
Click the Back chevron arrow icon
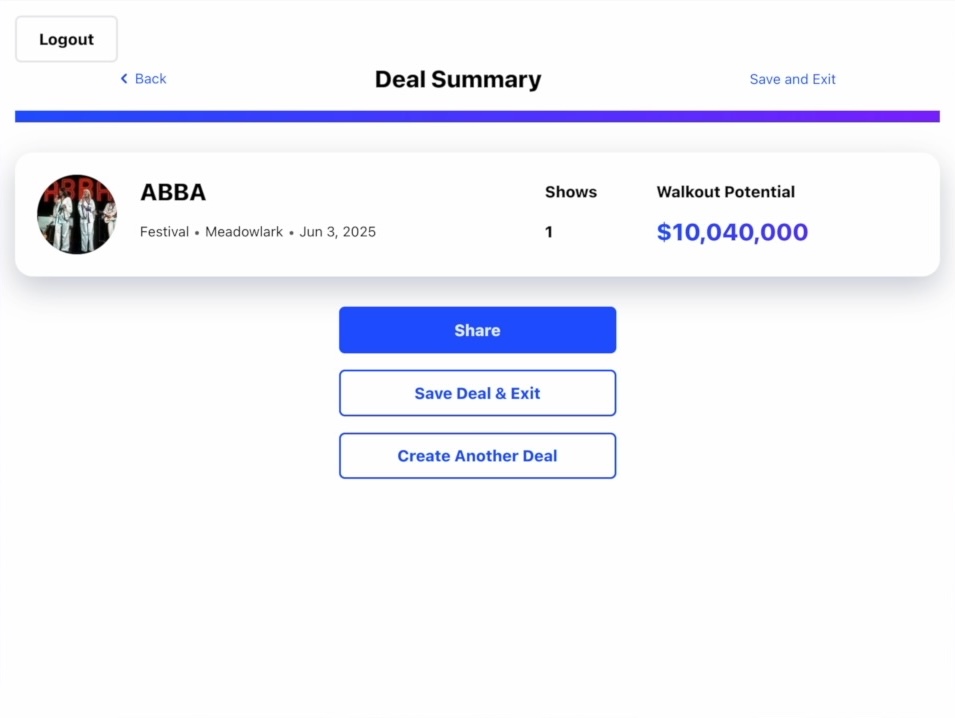click(124, 79)
